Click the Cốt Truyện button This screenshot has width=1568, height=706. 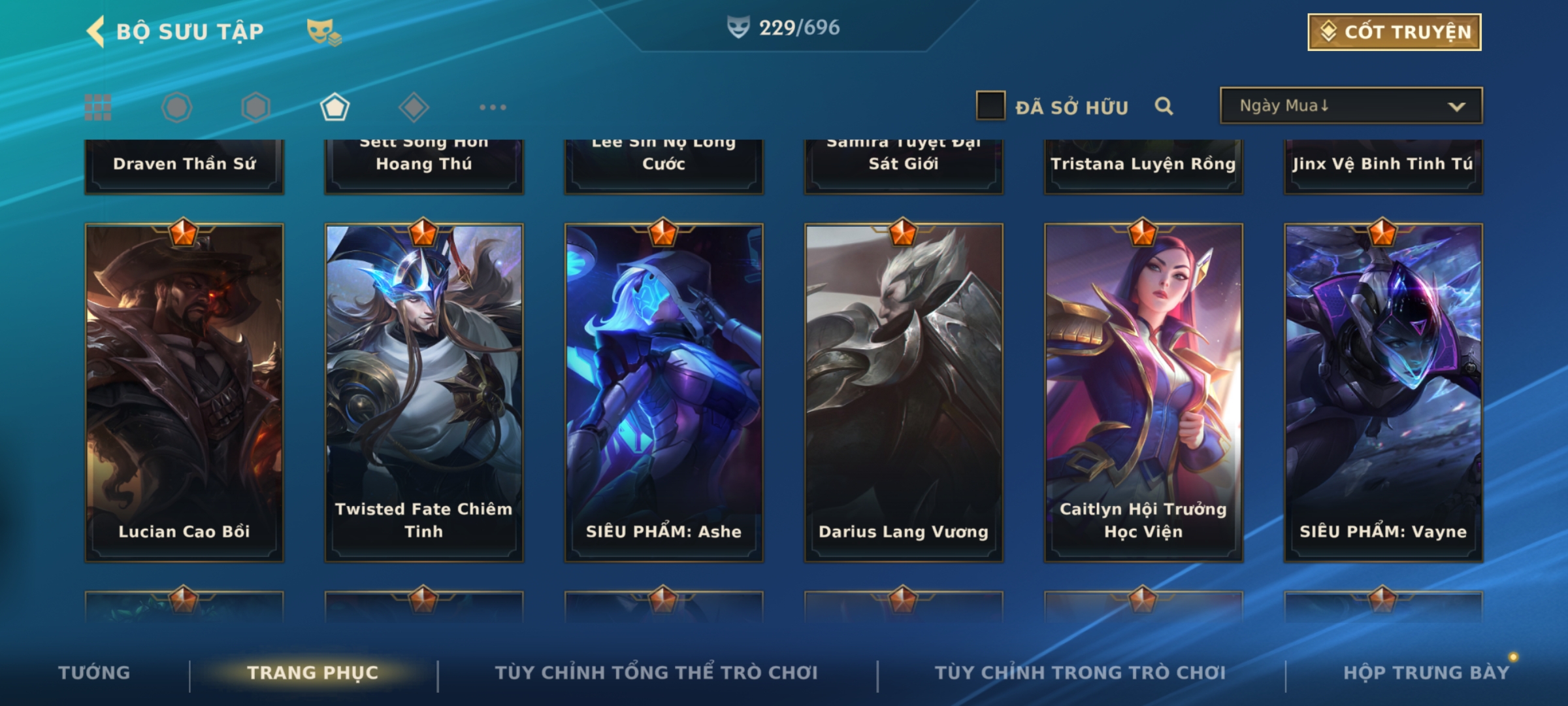(x=1394, y=31)
